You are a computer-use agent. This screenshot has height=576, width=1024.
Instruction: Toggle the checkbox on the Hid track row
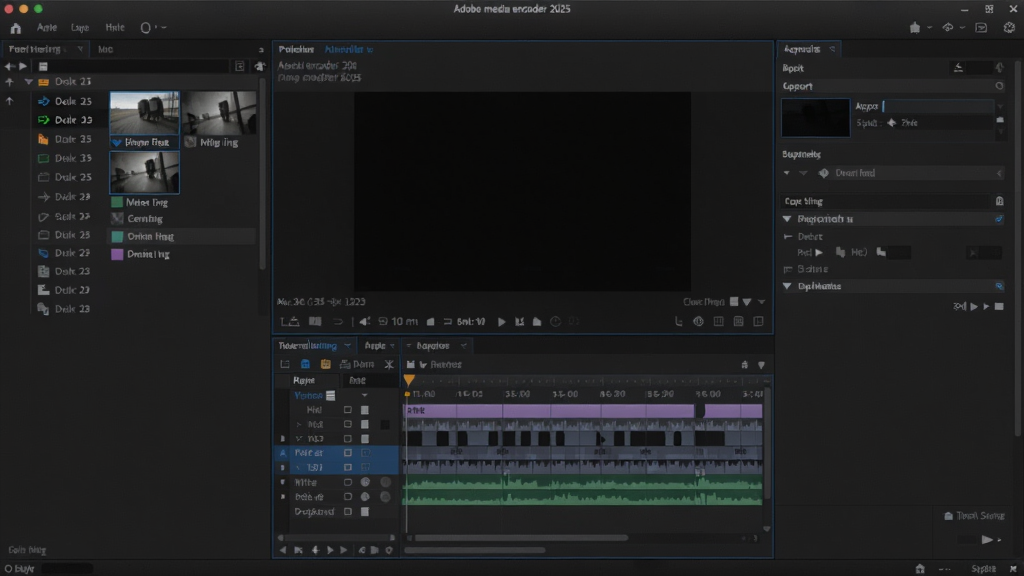click(x=347, y=410)
